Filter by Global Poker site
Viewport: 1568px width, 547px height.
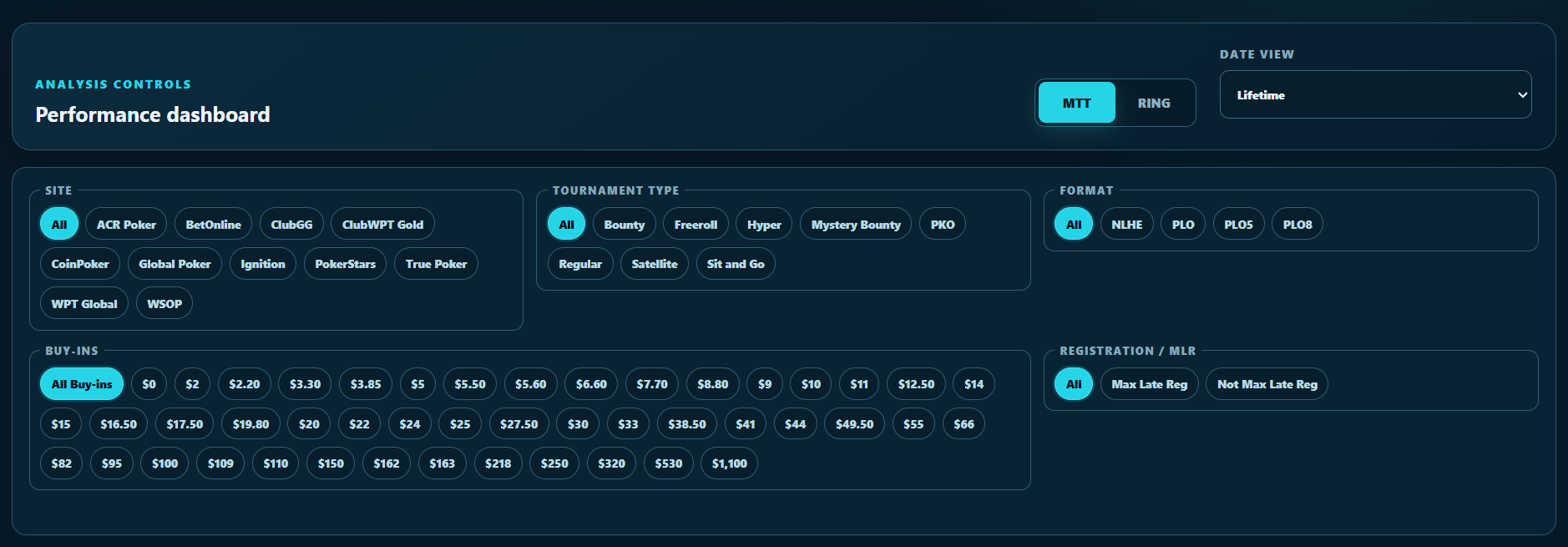click(175, 264)
